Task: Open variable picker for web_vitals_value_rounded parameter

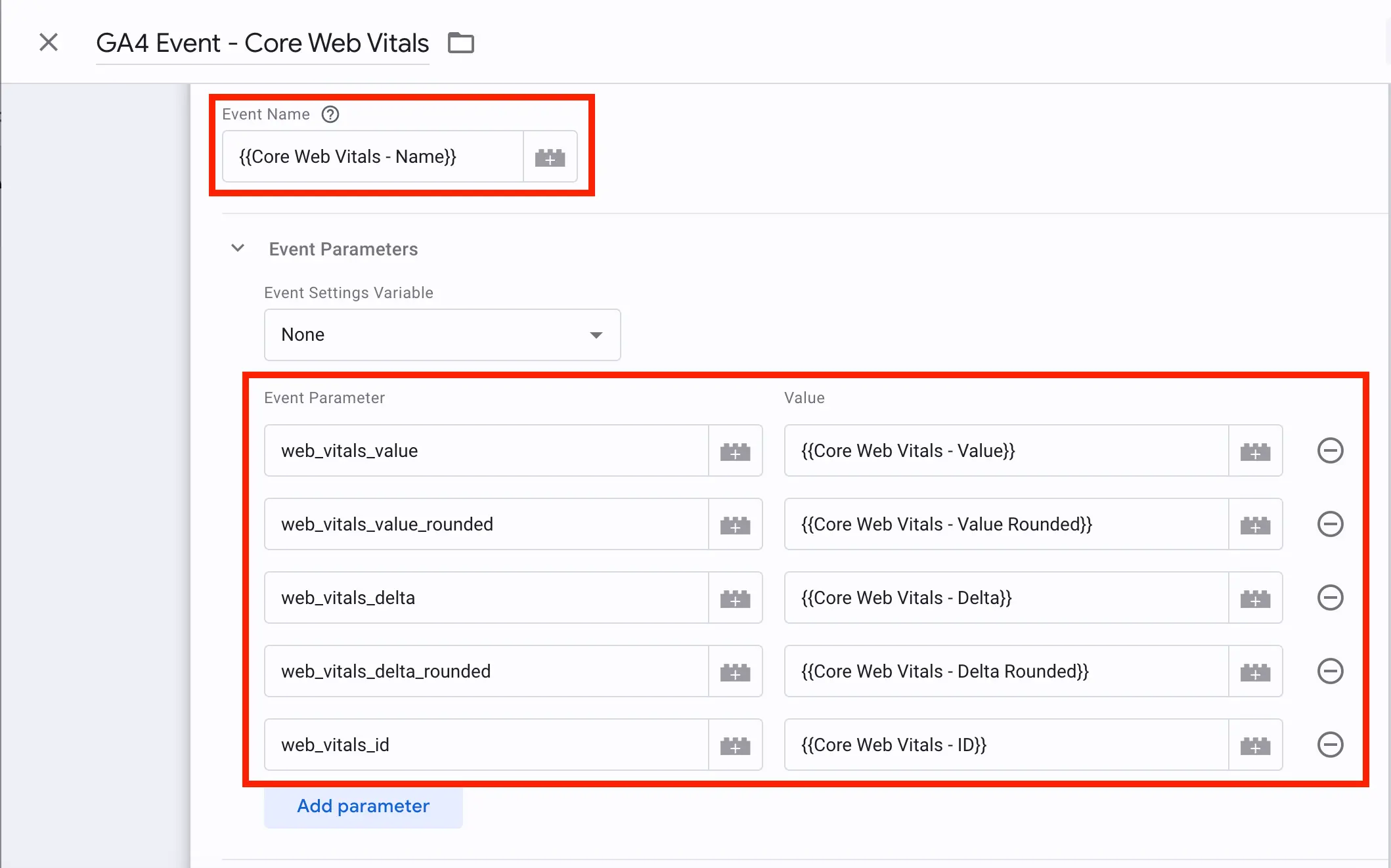Action: click(735, 524)
